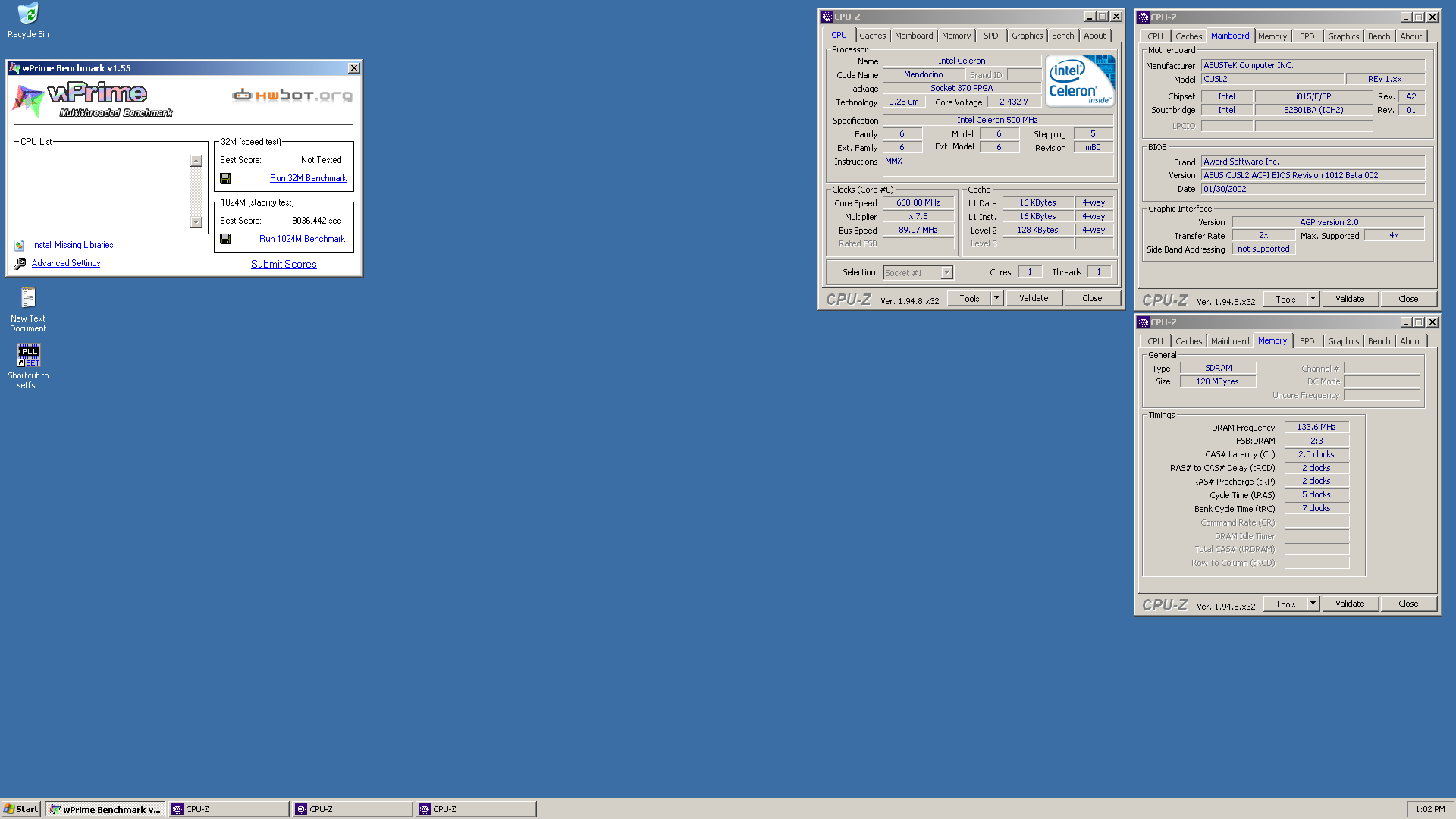Image resolution: width=1456 pixels, height=819 pixels.
Task: Expand Tools dropdown arrow in the Mainboard window
Action: point(1313,299)
